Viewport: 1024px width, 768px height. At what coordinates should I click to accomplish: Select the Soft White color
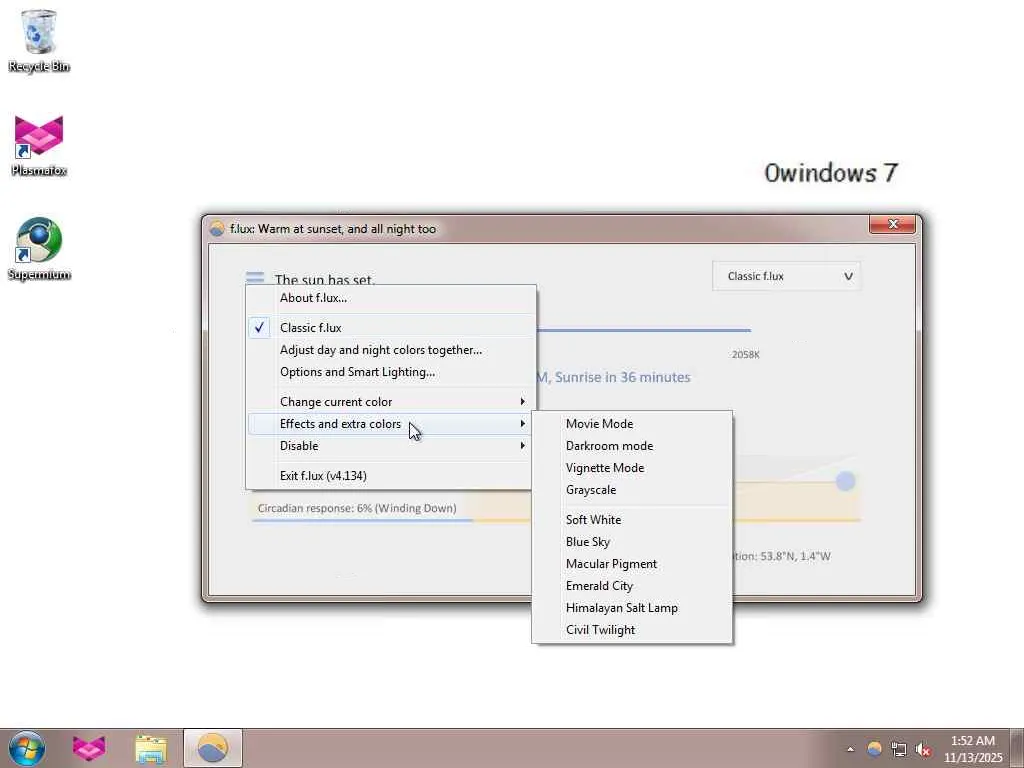click(x=632, y=520)
